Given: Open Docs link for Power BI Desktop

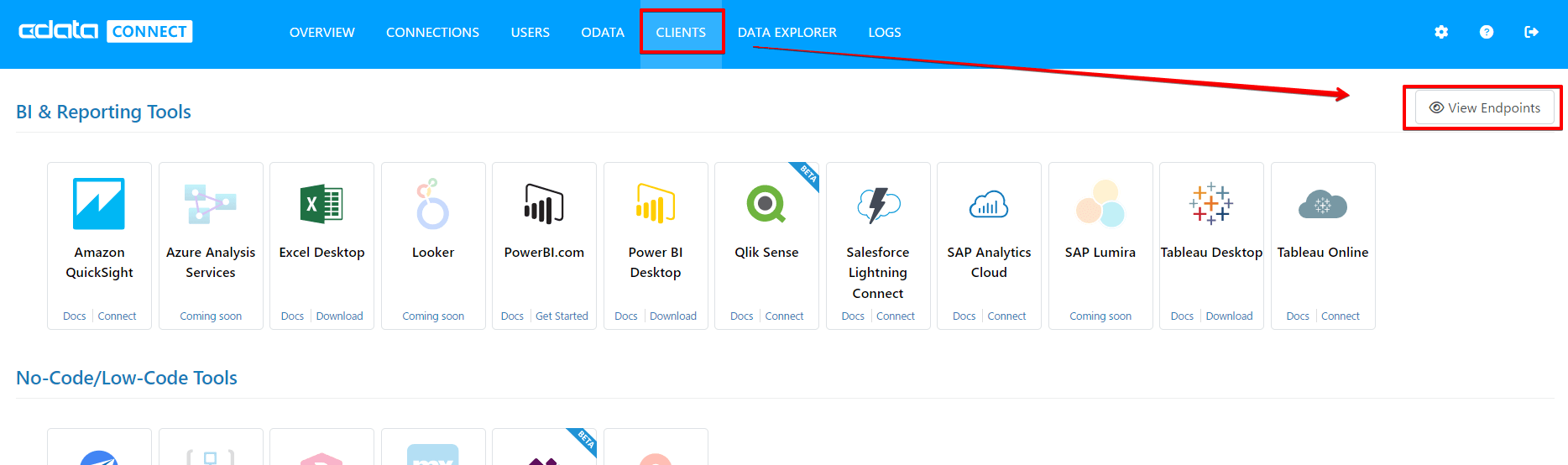Looking at the screenshot, I should pos(626,316).
